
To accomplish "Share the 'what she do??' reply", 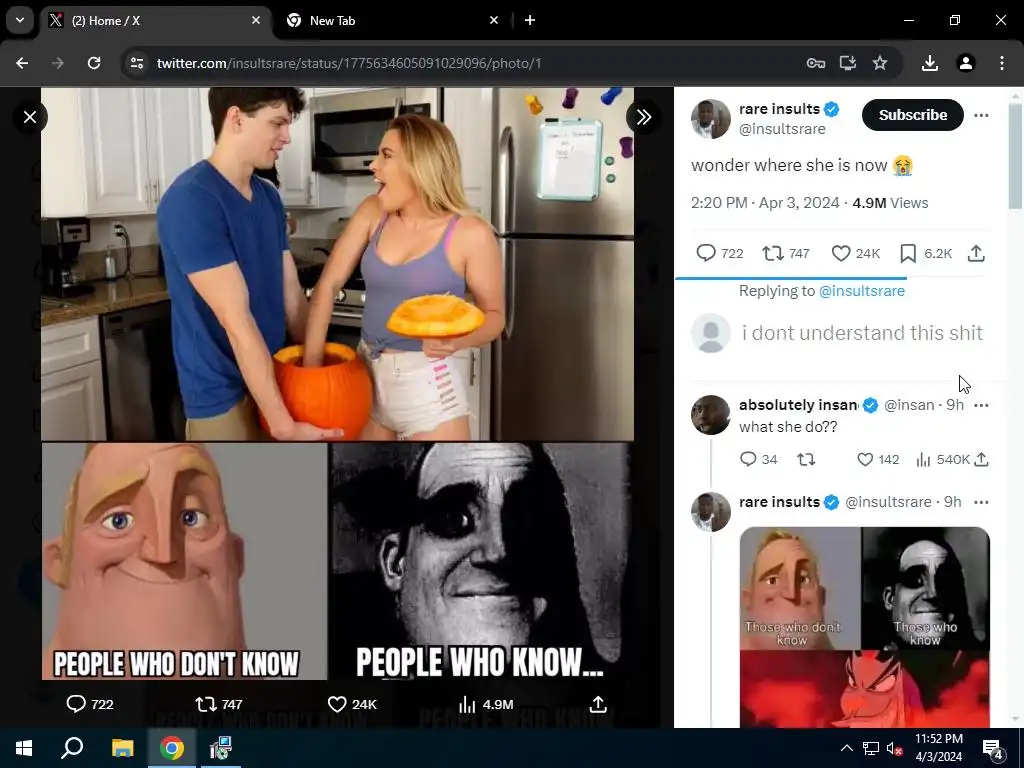I will click(981, 459).
